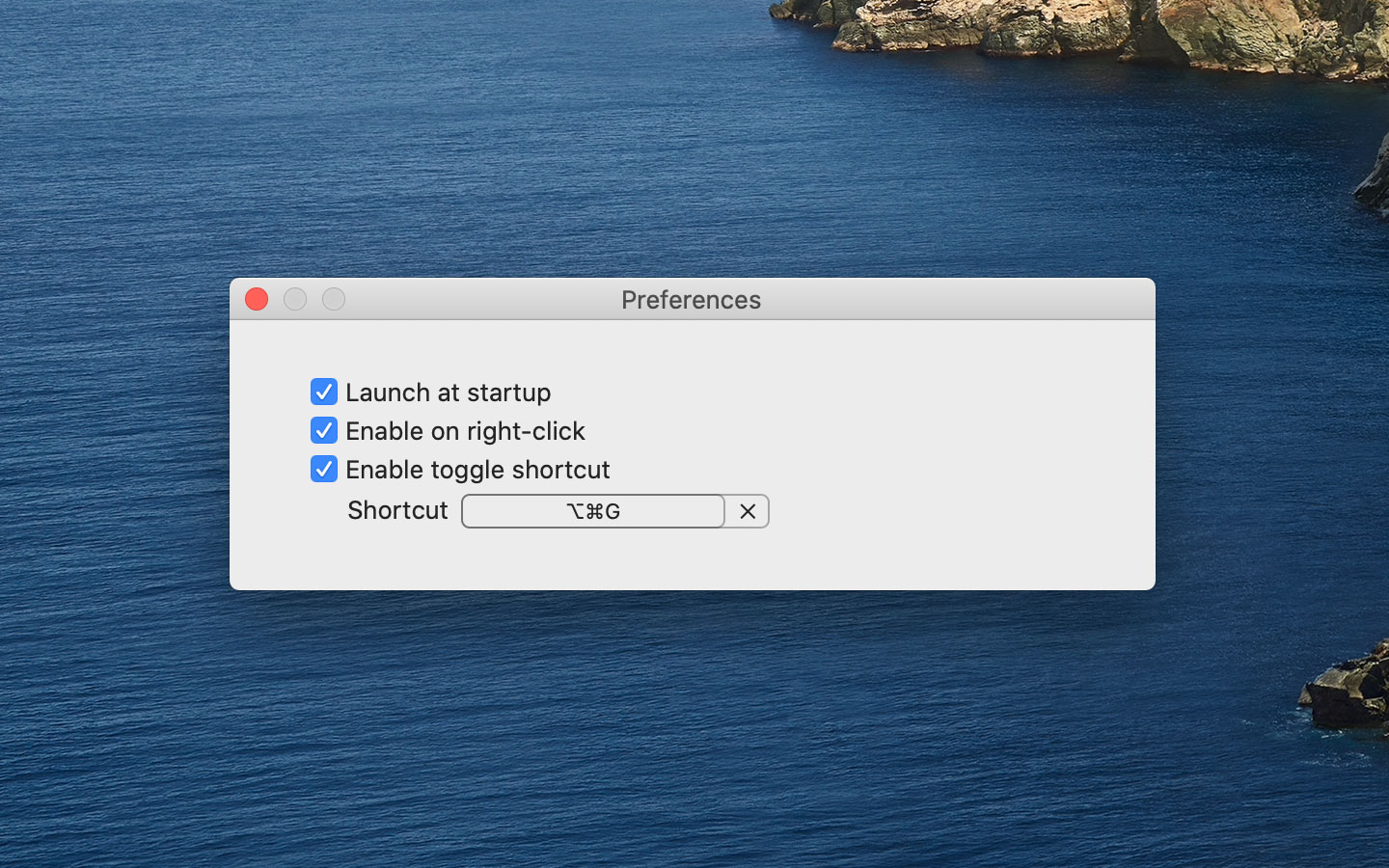Screen dimensions: 1389x868
Task: Click the Preferences title text
Action: pyautogui.click(x=692, y=300)
